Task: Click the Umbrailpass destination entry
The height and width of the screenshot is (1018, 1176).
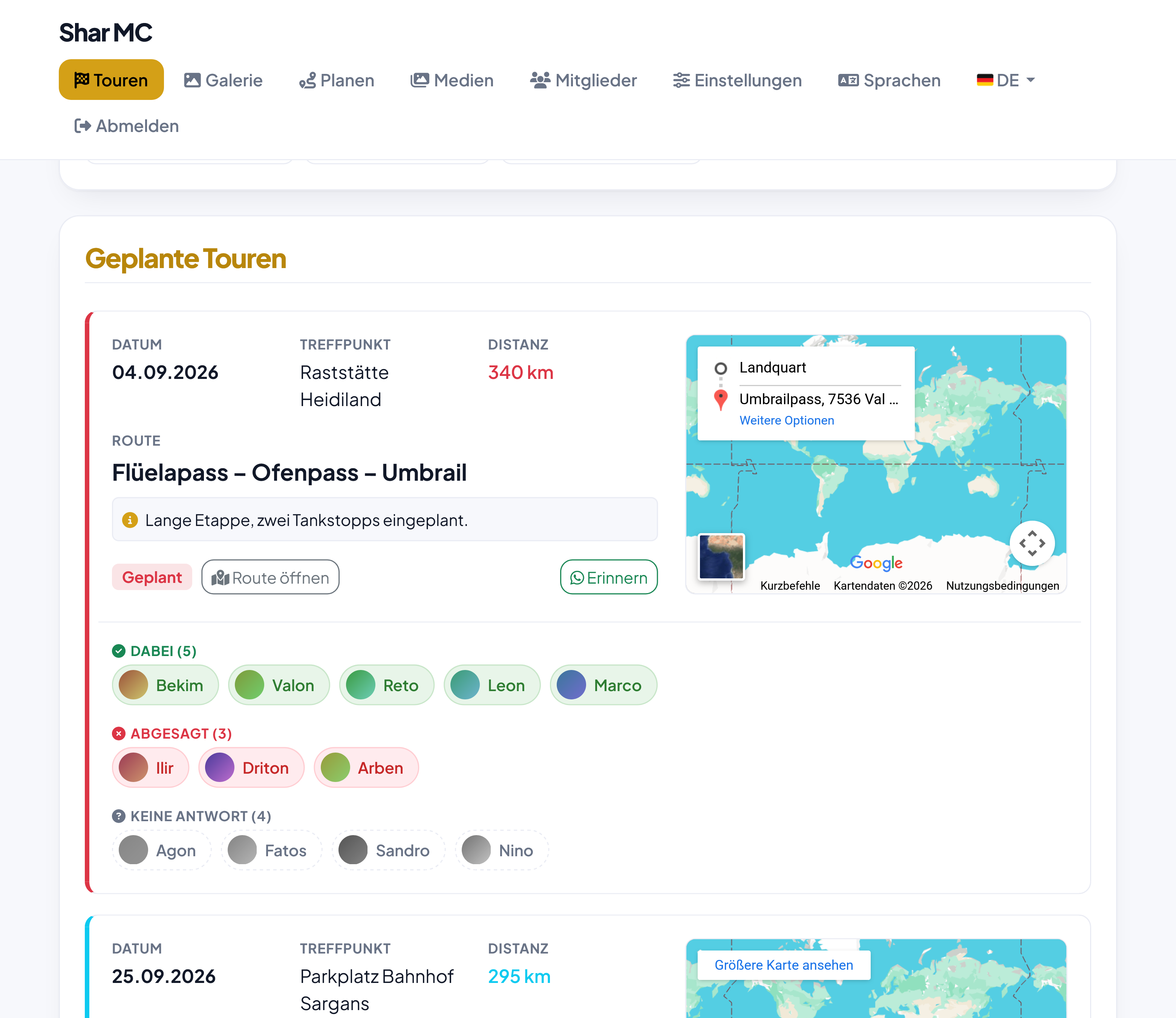Action: point(819,399)
